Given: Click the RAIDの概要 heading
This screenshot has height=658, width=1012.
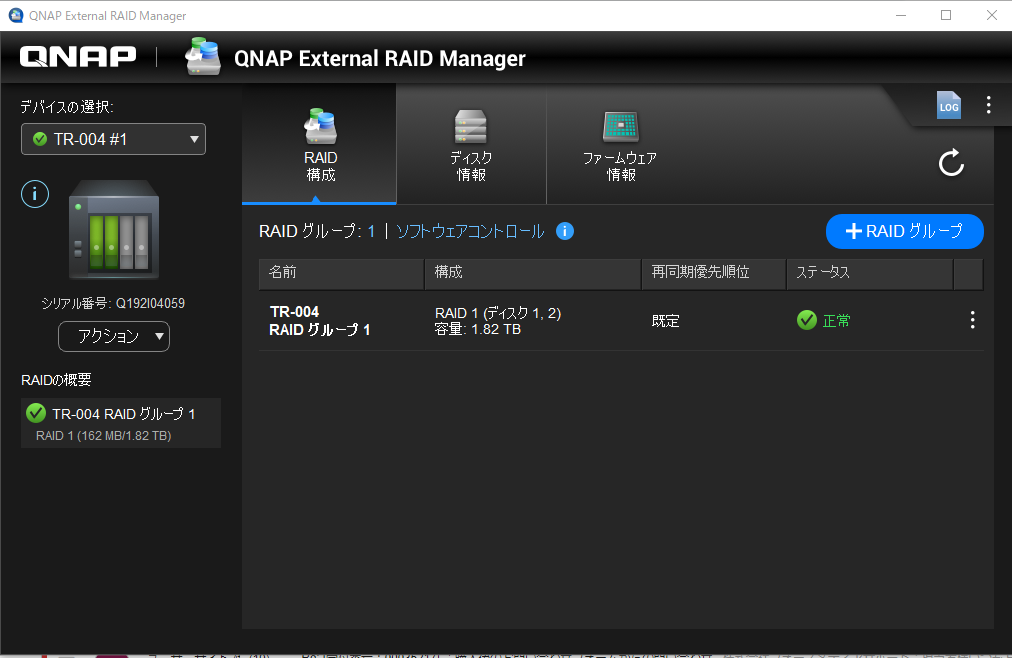Looking at the screenshot, I should pos(56,380).
